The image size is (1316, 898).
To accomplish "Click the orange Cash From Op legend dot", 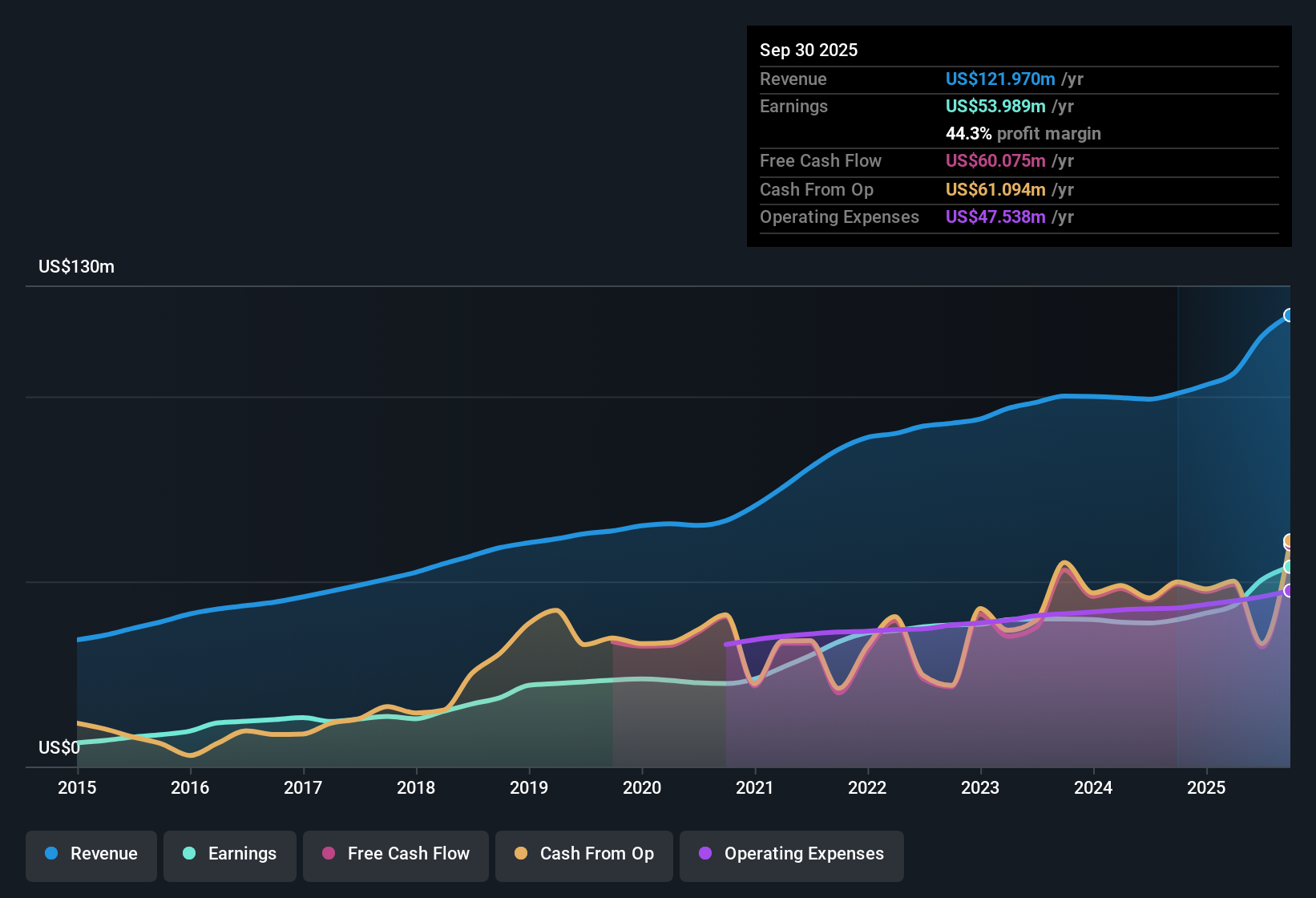I will pyautogui.click(x=521, y=853).
